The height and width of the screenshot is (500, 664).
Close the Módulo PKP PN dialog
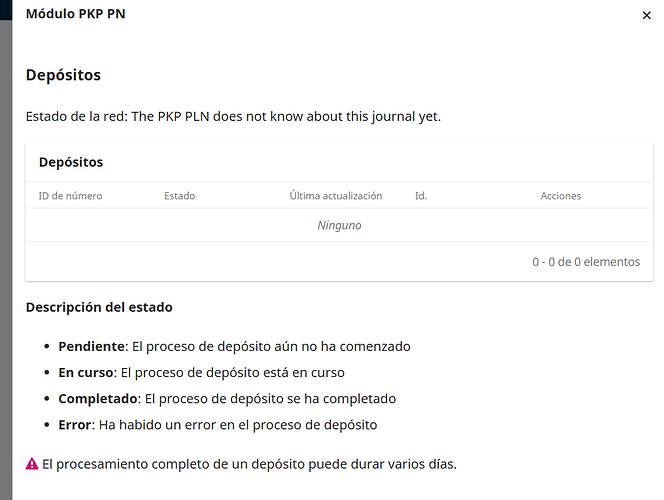point(644,15)
